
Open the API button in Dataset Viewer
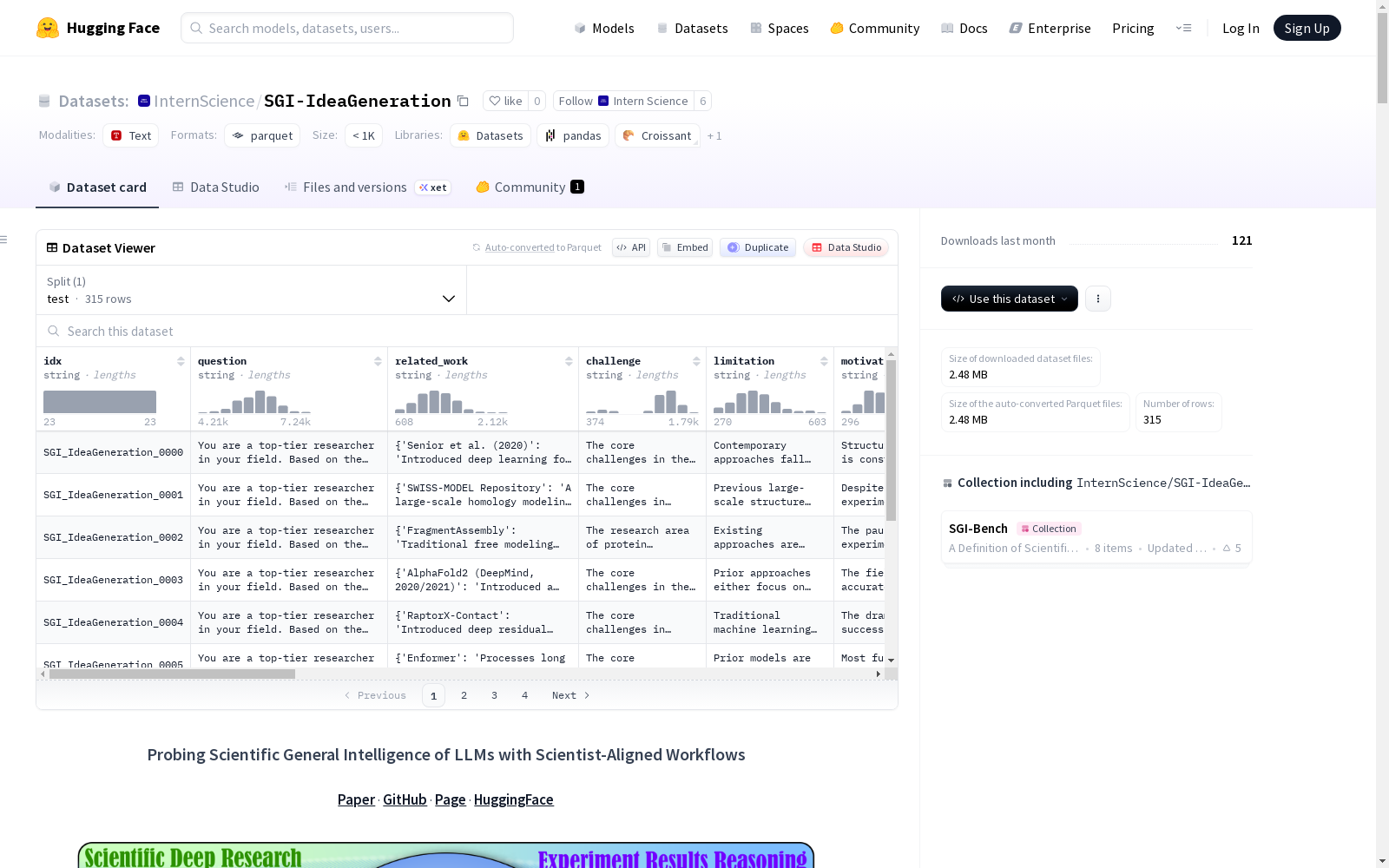[631, 247]
